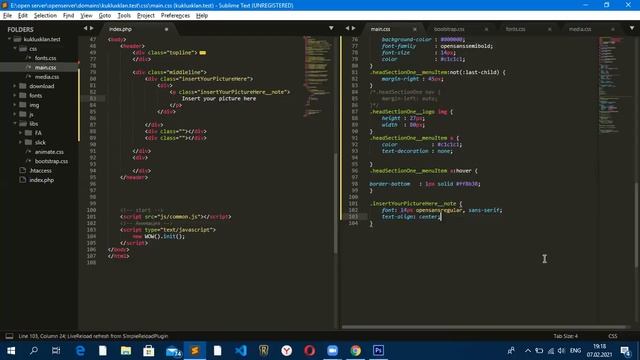Open notification center in system tray

pos(626,351)
